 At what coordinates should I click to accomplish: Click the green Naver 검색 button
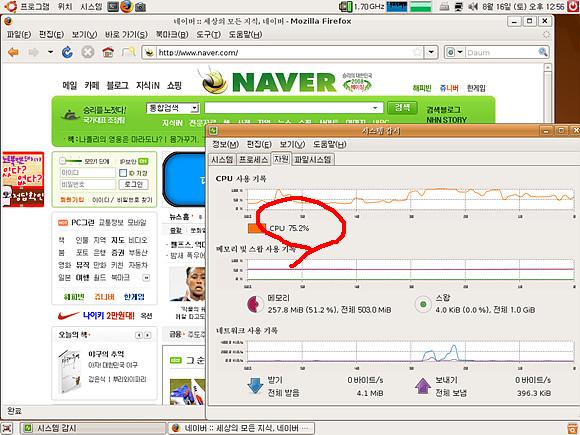pos(402,108)
